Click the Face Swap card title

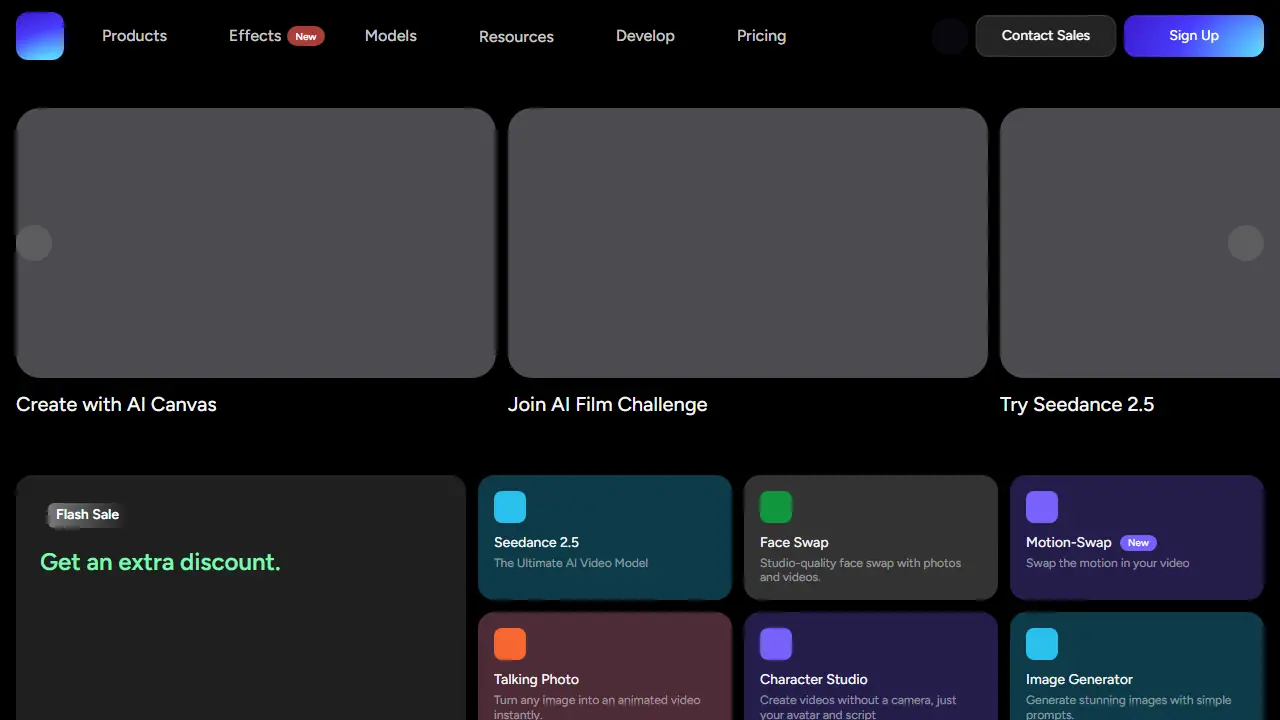tap(794, 542)
